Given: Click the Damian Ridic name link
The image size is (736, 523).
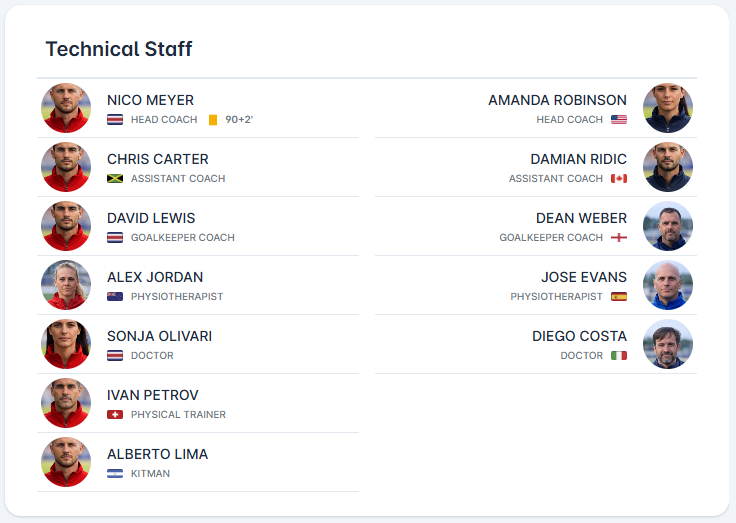Looking at the screenshot, I should coord(578,159).
